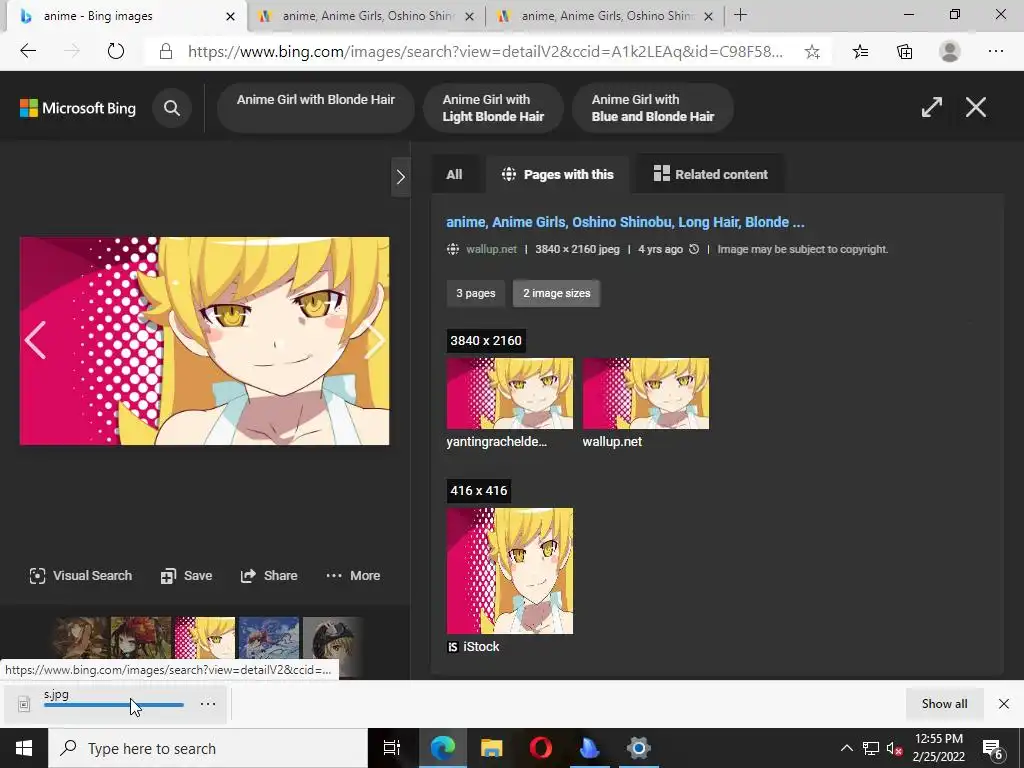Open the notification center icon
1024x768 pixels.
[993, 749]
